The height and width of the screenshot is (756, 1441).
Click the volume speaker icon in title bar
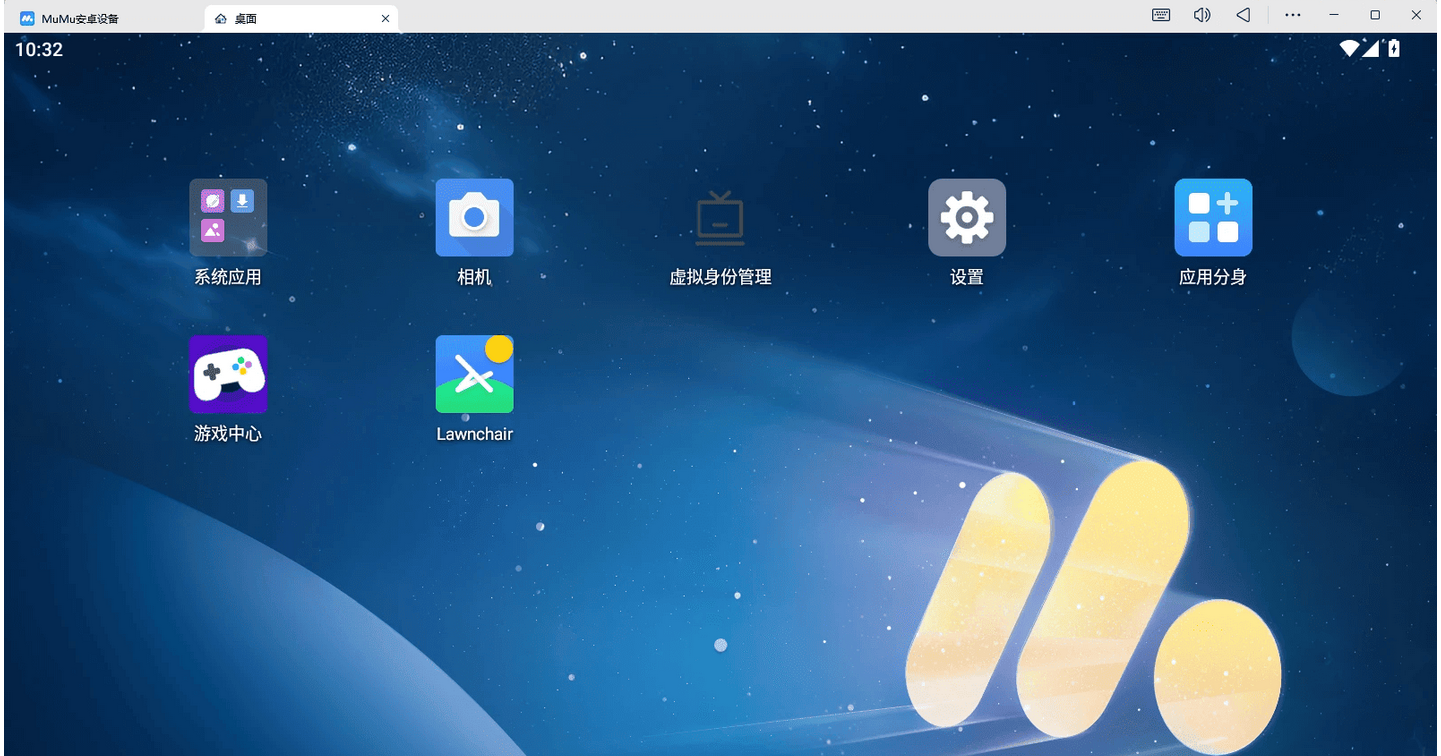[1202, 15]
